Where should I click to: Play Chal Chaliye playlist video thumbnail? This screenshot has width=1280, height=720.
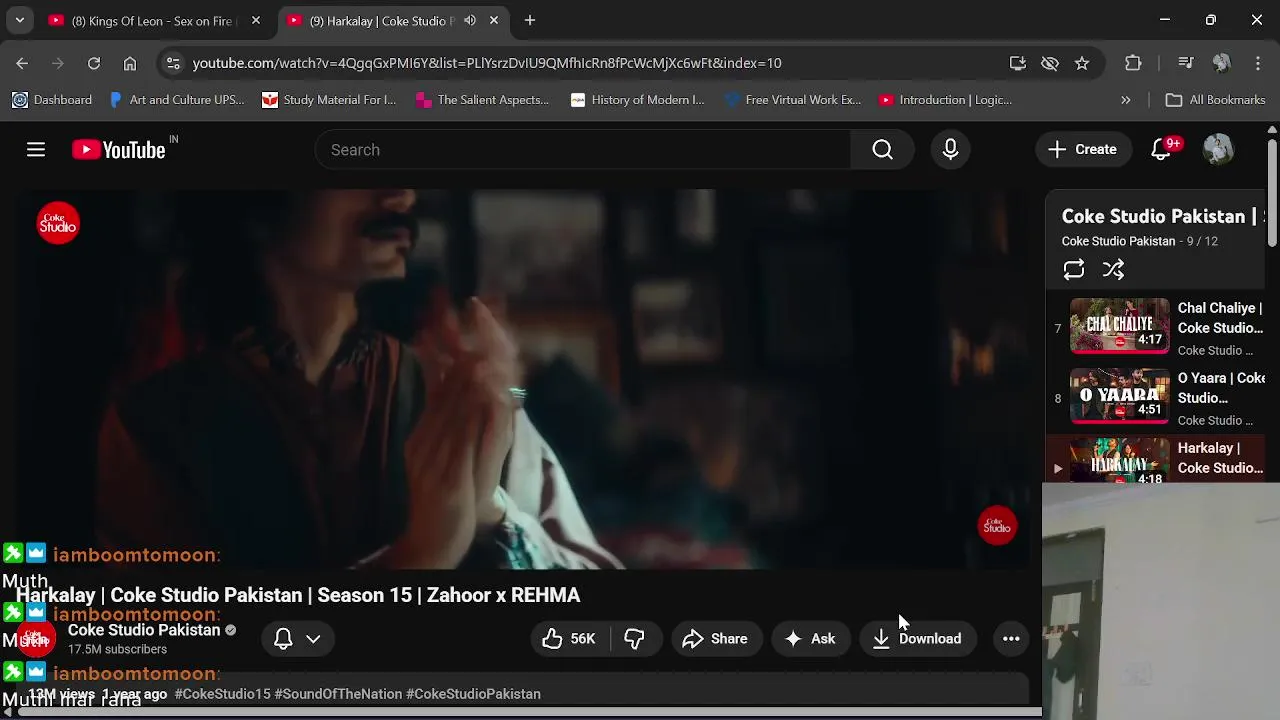[x=1119, y=326]
